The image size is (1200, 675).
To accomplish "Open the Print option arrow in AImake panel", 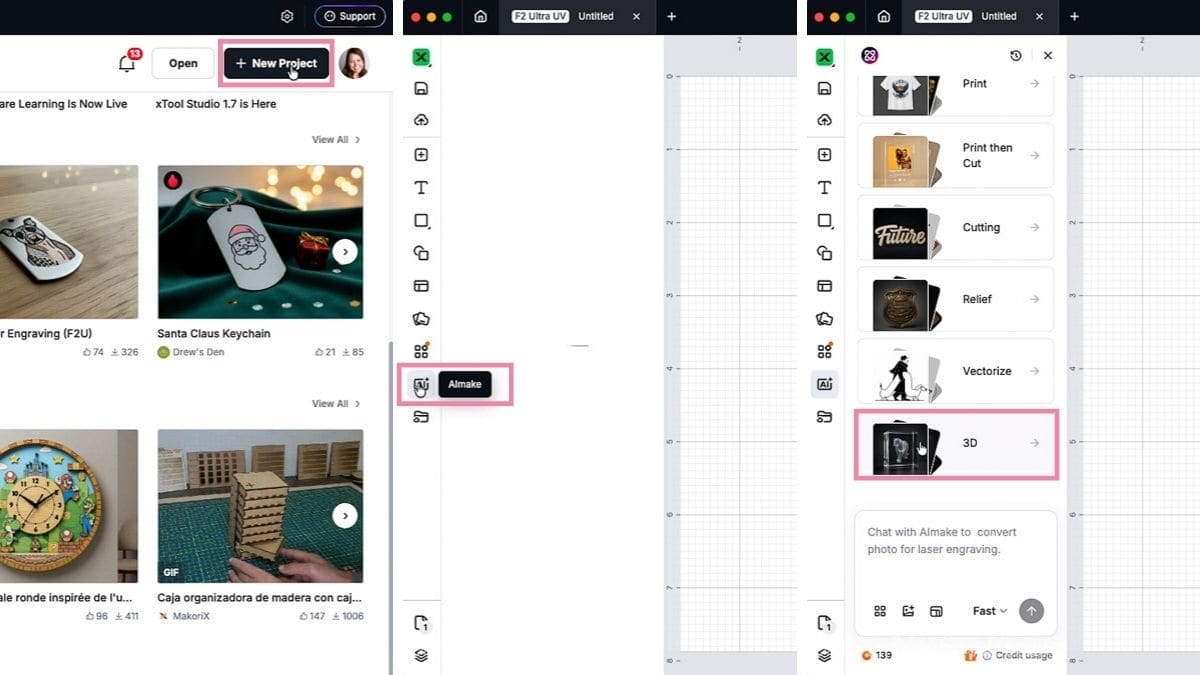I will pyautogui.click(x=1035, y=84).
